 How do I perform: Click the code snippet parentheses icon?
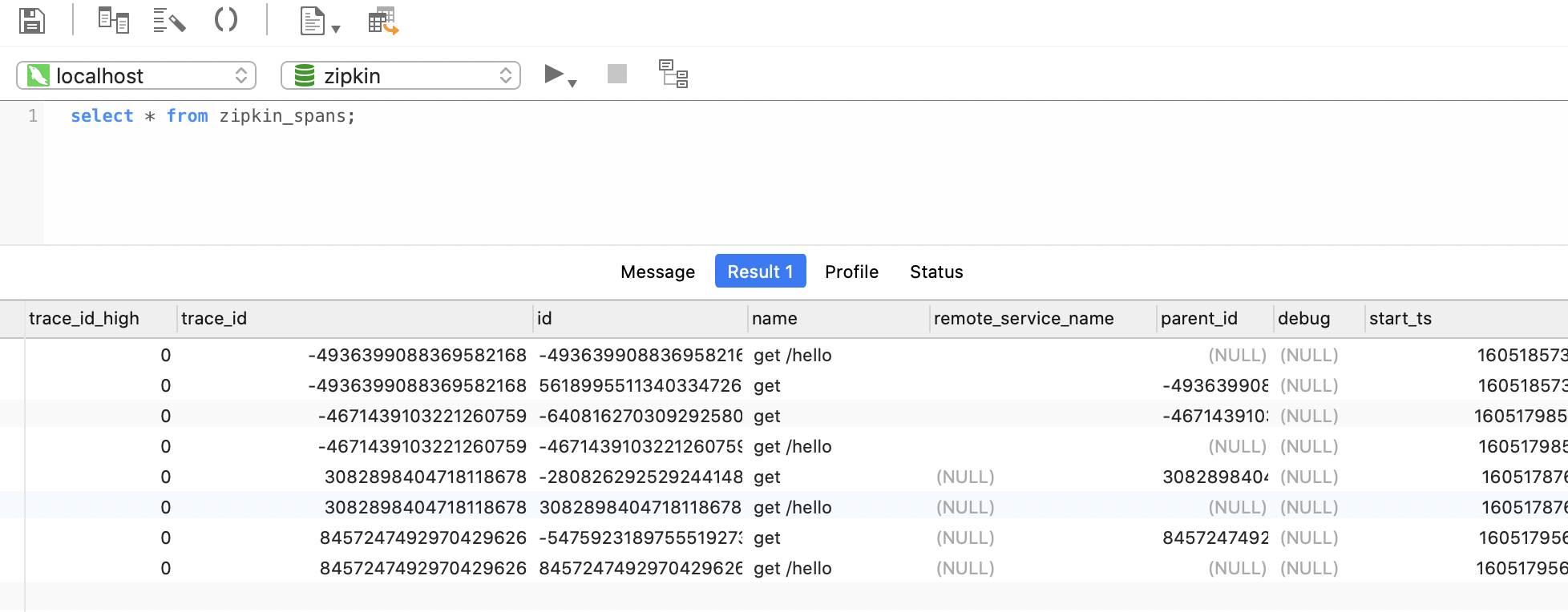(226, 19)
